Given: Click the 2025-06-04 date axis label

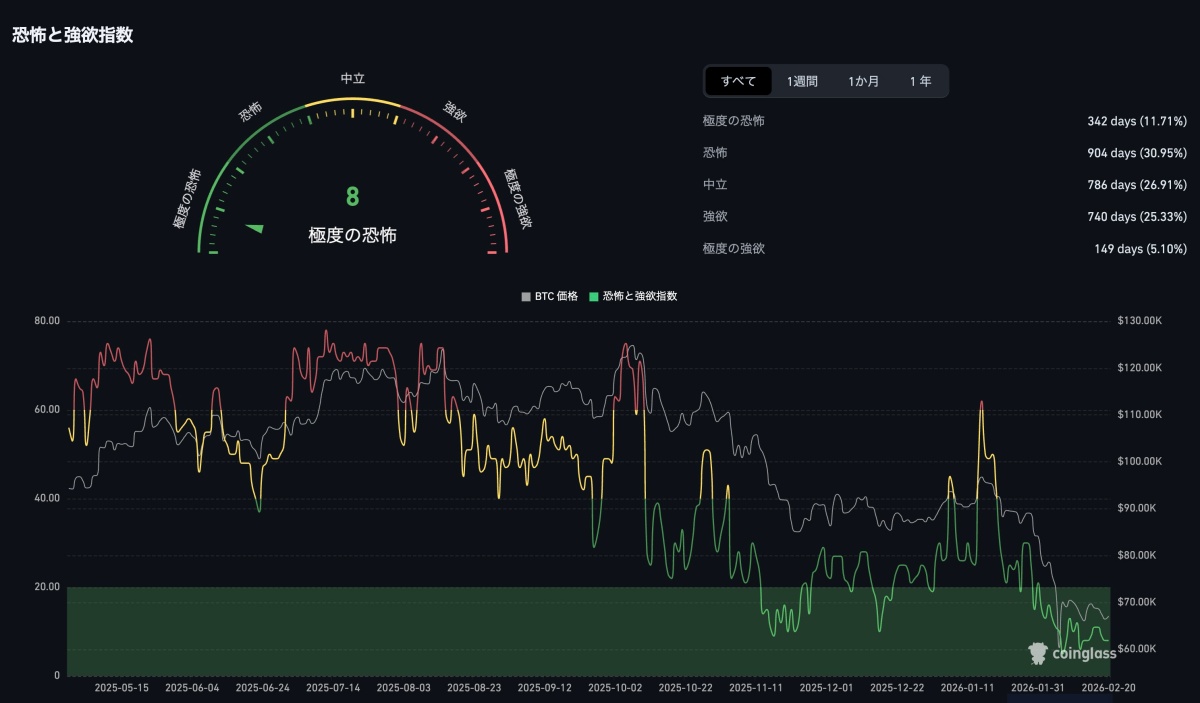Looking at the screenshot, I should click(x=192, y=688).
